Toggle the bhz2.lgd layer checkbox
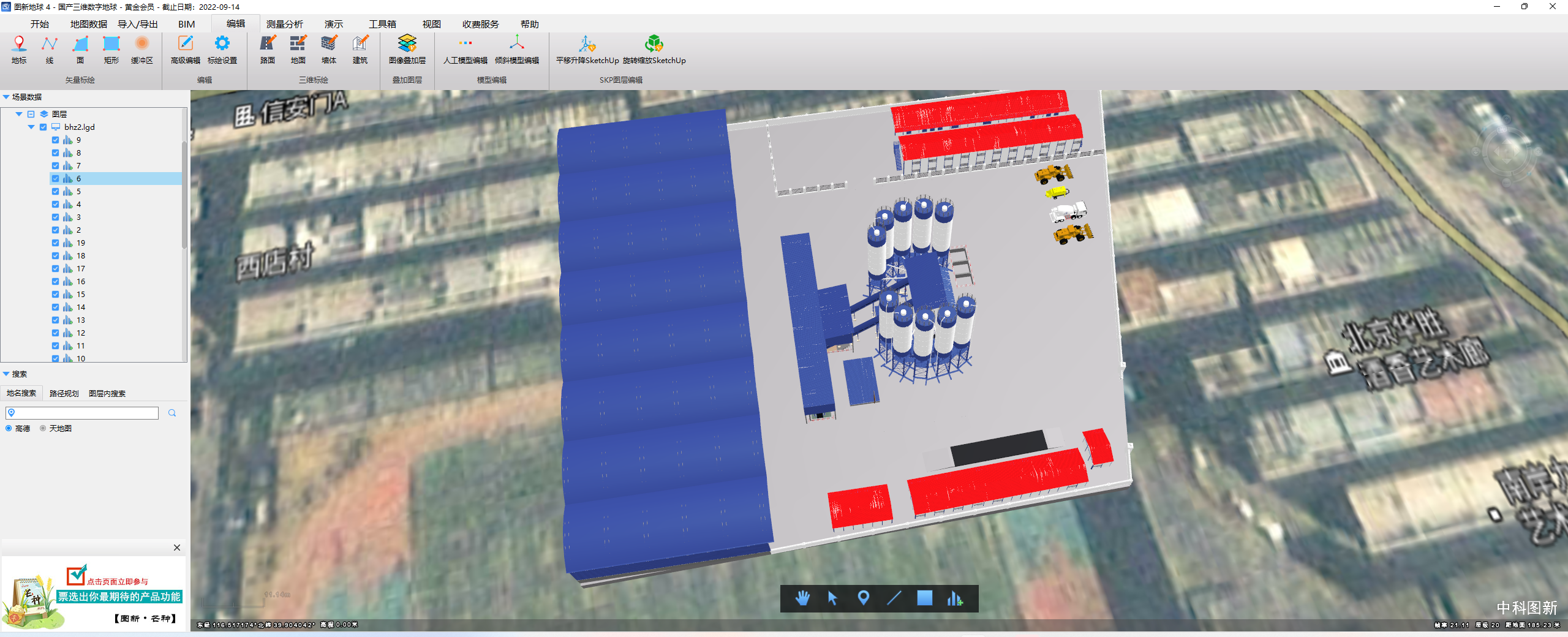This screenshot has width=1568, height=637. (x=43, y=127)
